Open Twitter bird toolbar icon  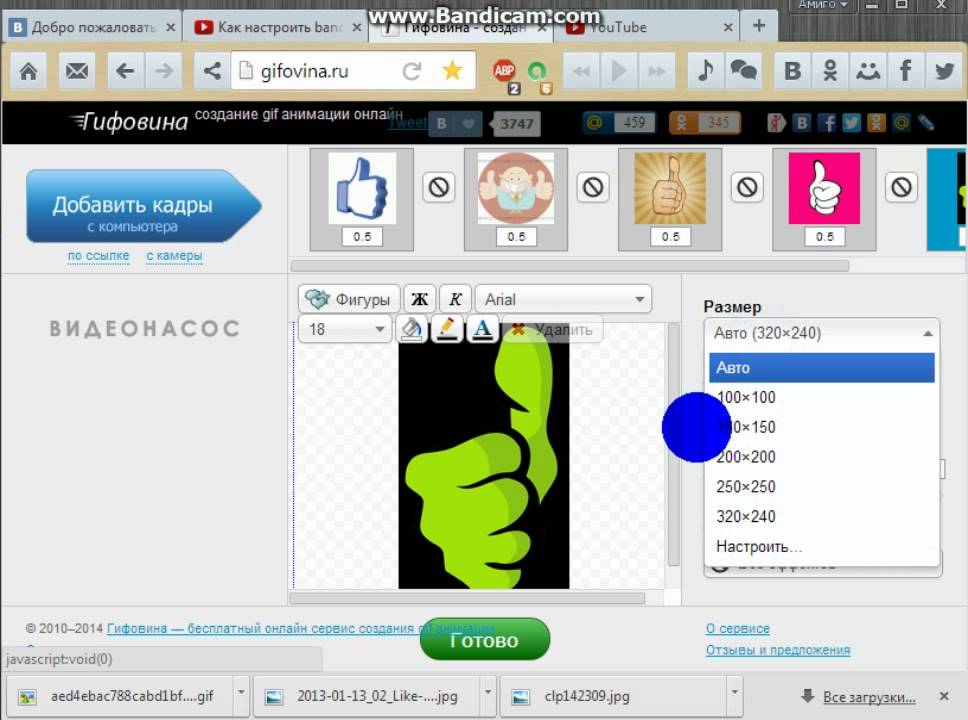pos(944,71)
